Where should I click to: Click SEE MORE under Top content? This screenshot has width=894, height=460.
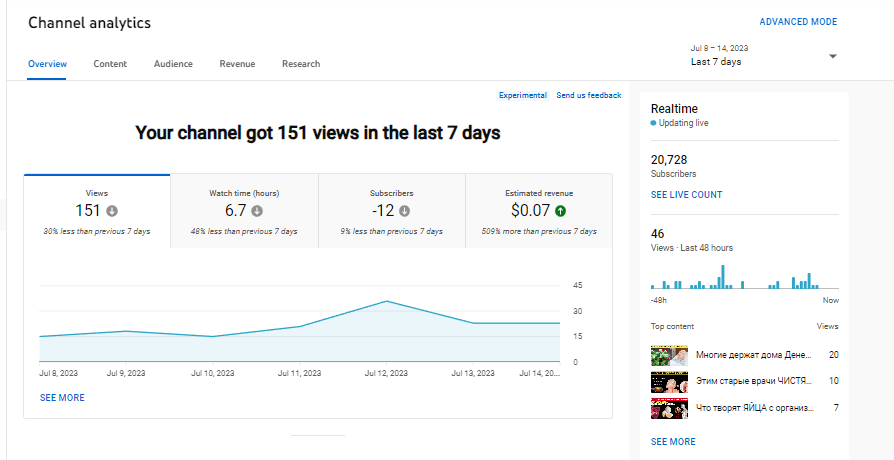pos(673,442)
